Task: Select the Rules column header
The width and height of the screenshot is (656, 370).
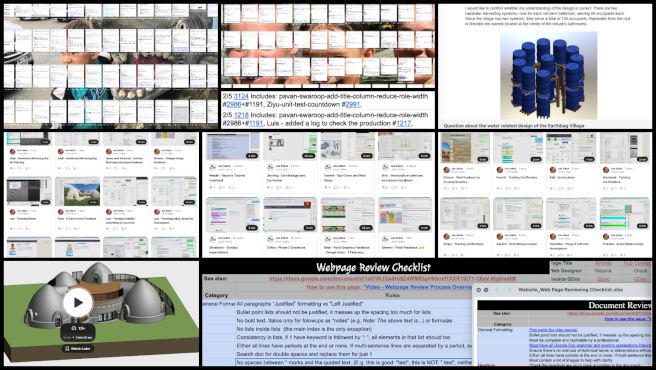Action: pyautogui.click(x=392, y=295)
